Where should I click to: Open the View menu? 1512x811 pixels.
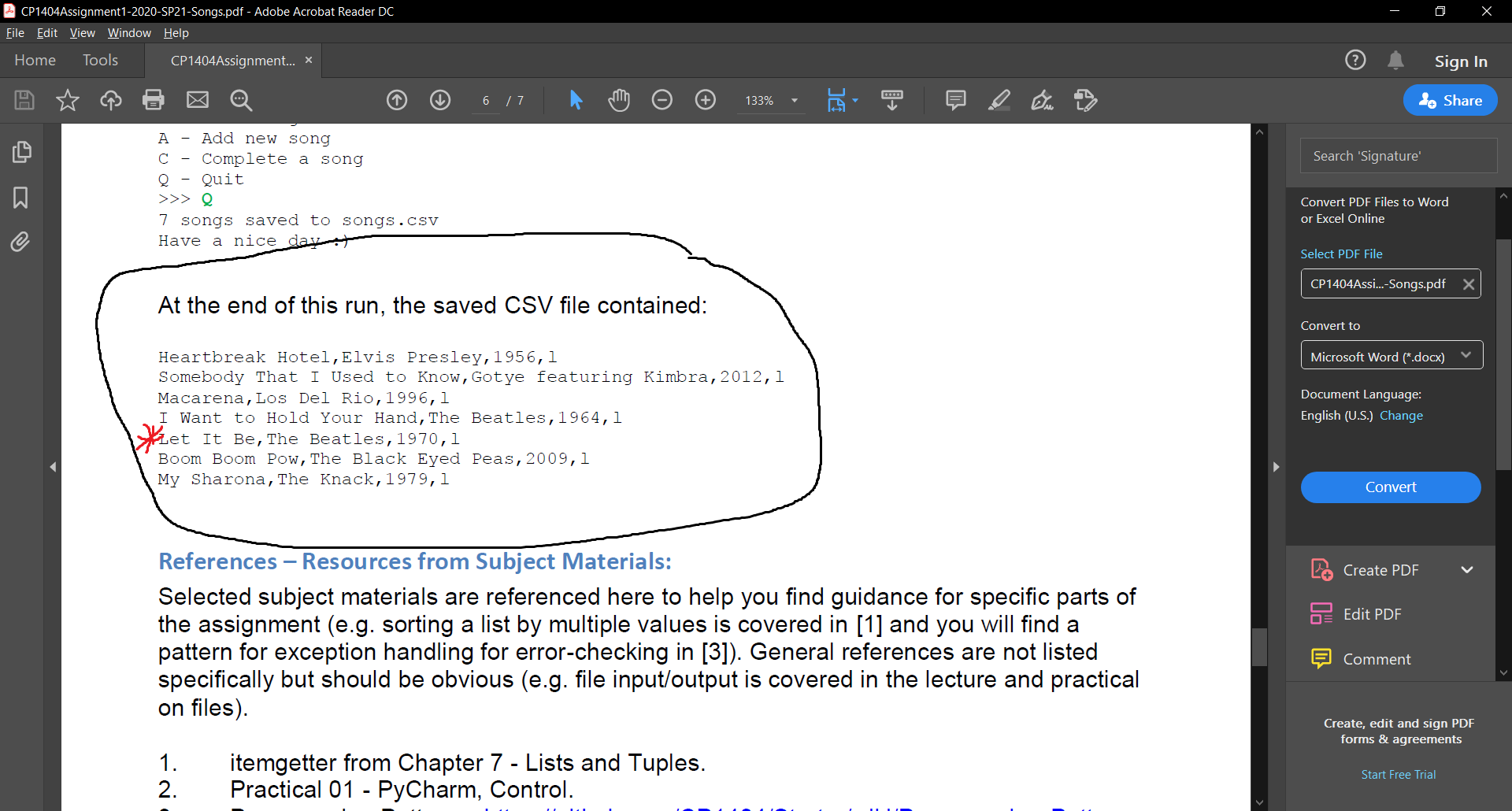(81, 33)
